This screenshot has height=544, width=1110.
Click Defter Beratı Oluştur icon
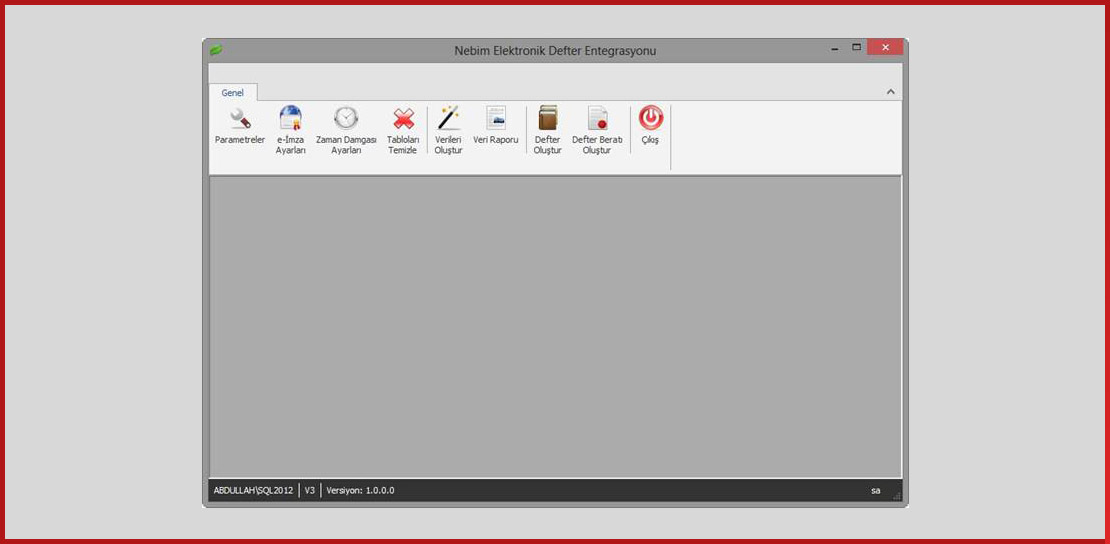[x=597, y=130]
